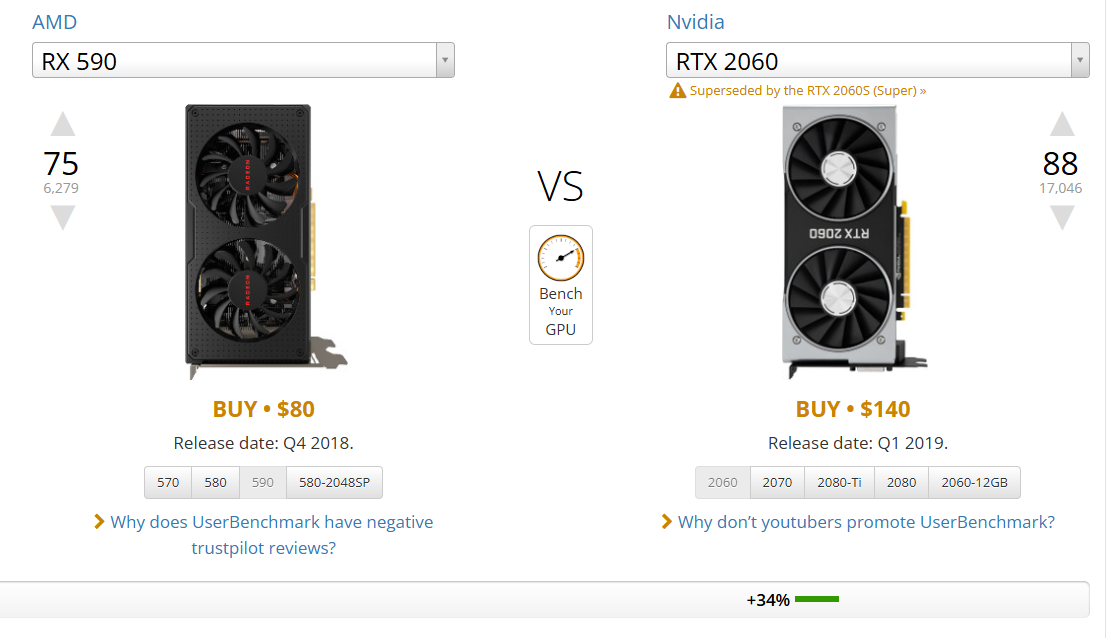The width and height of the screenshot is (1106, 638).
Task: Click the chevron beside the youtubers question
Action: pos(666,521)
